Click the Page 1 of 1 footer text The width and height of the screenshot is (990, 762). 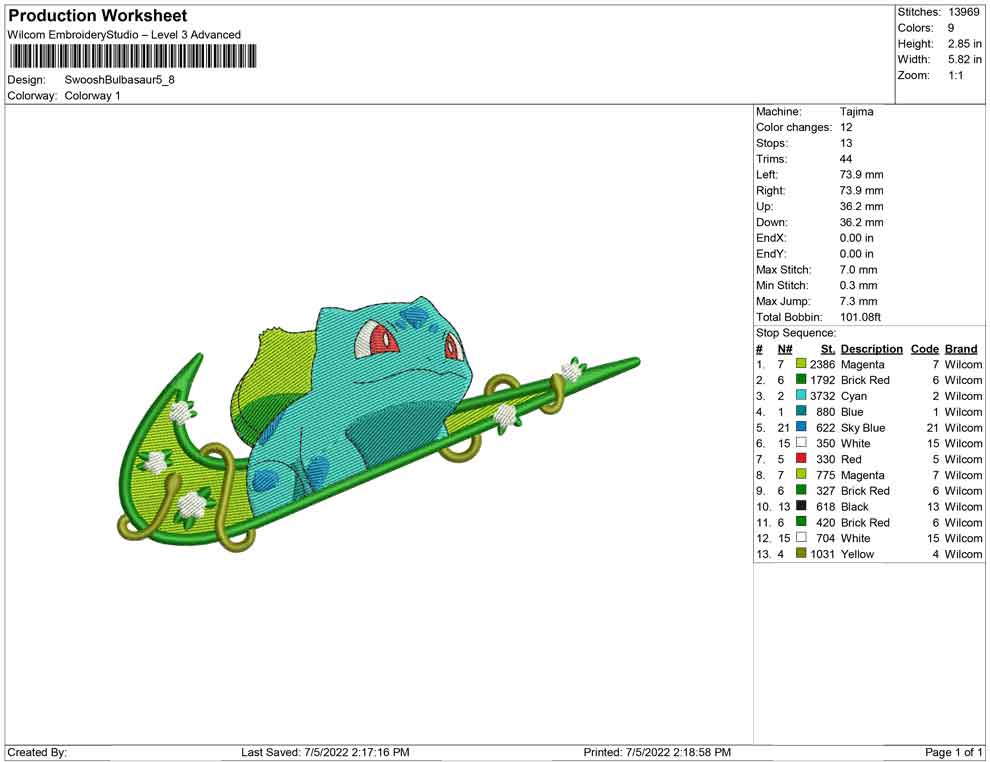tap(954, 752)
